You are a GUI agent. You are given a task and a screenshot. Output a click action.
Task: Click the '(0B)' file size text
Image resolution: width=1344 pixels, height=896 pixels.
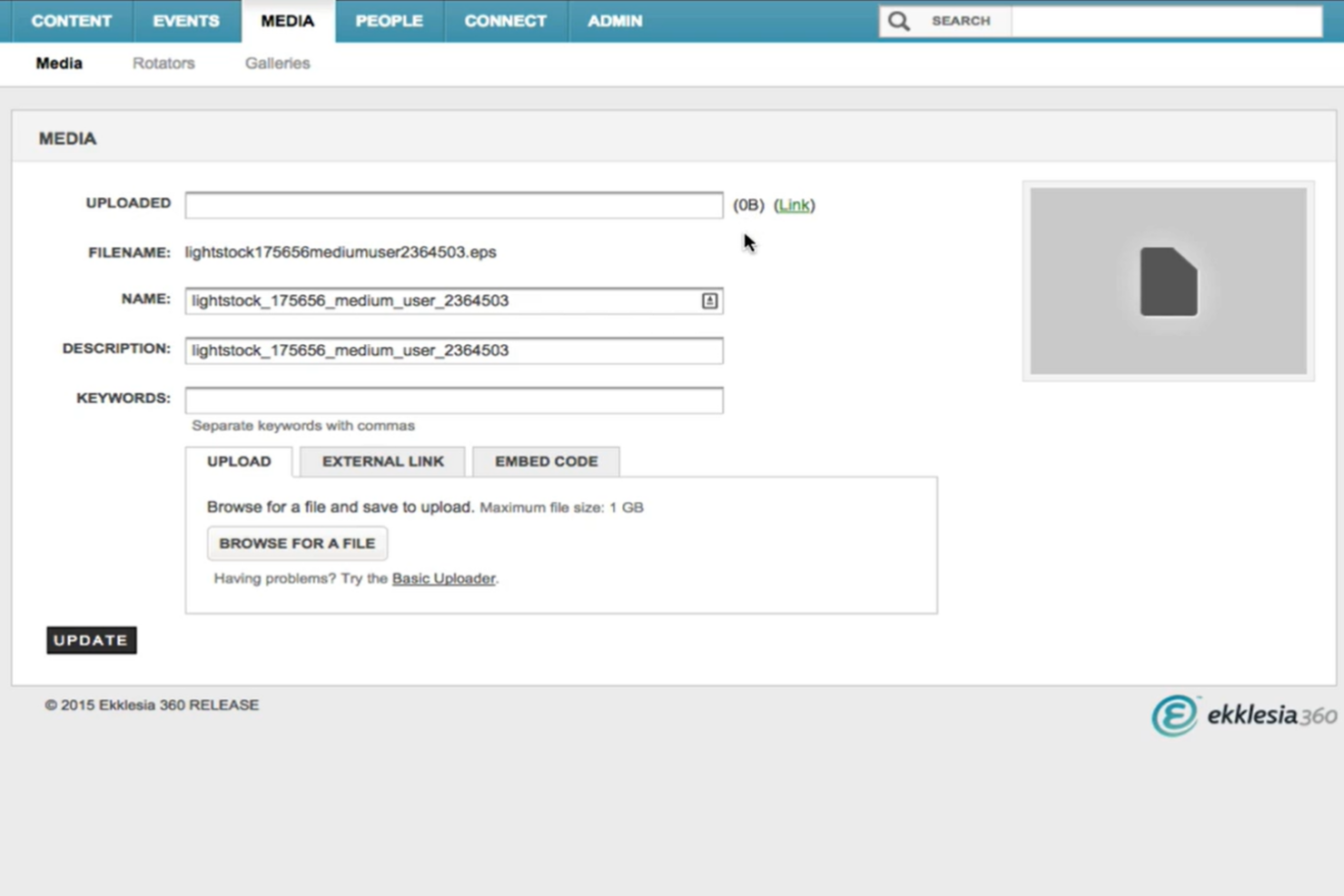[748, 205]
